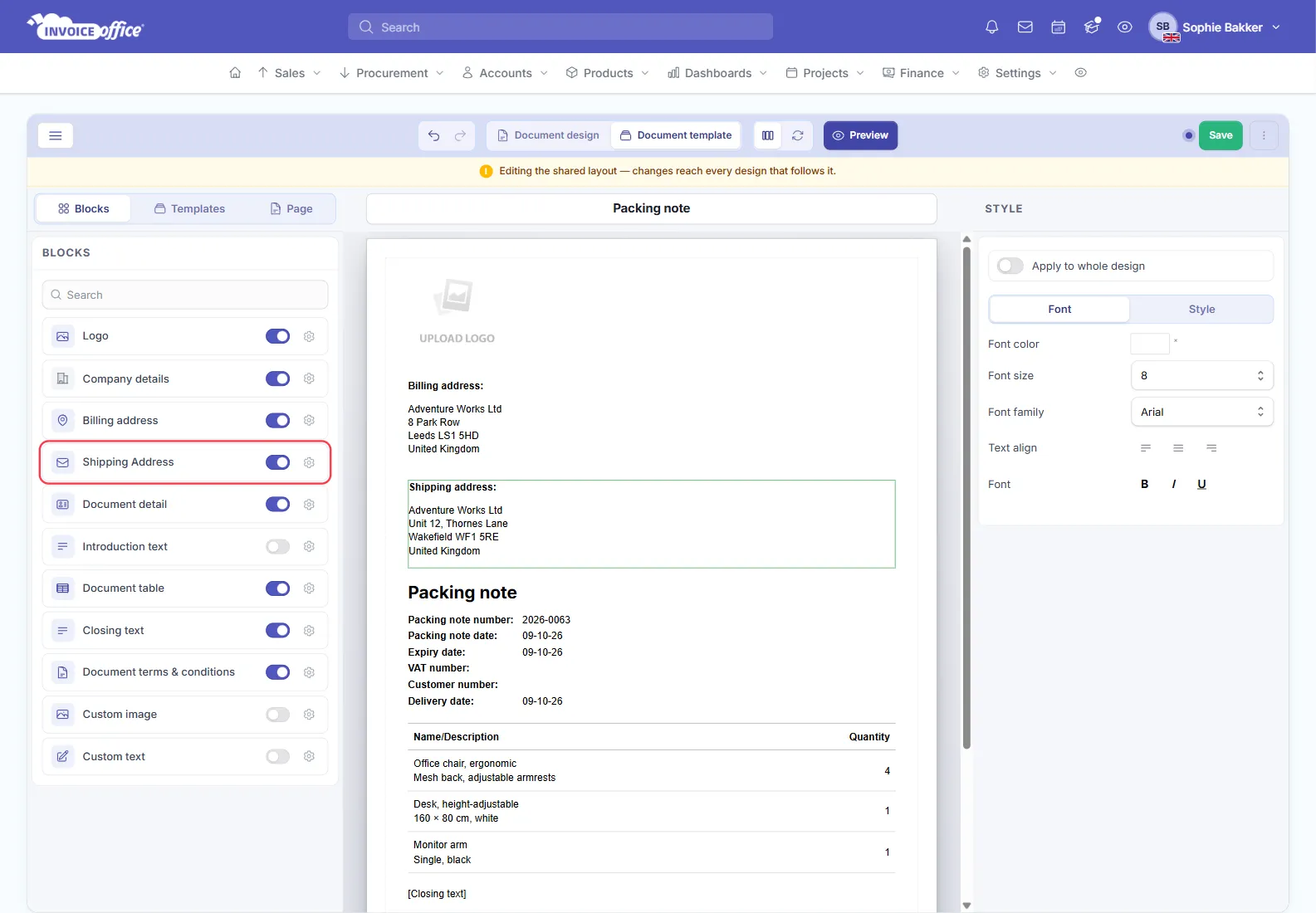Viewport: 1316px width, 913px height.
Task: Expand the Procurement menu
Action: coord(391,73)
